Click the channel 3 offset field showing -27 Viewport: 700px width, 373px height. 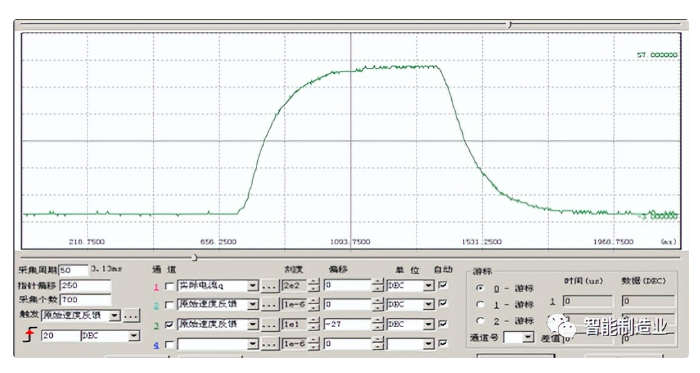[x=348, y=324]
